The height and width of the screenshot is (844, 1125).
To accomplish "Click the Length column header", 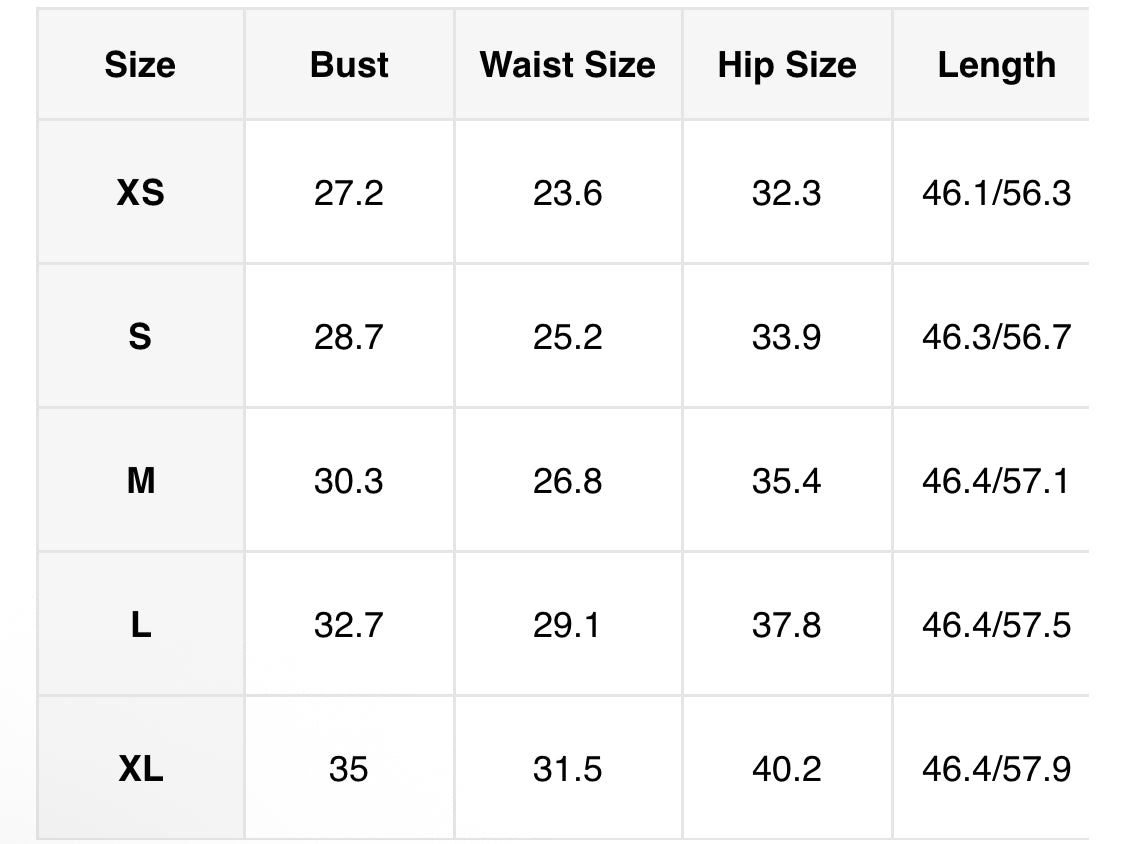I will (x=996, y=65).
